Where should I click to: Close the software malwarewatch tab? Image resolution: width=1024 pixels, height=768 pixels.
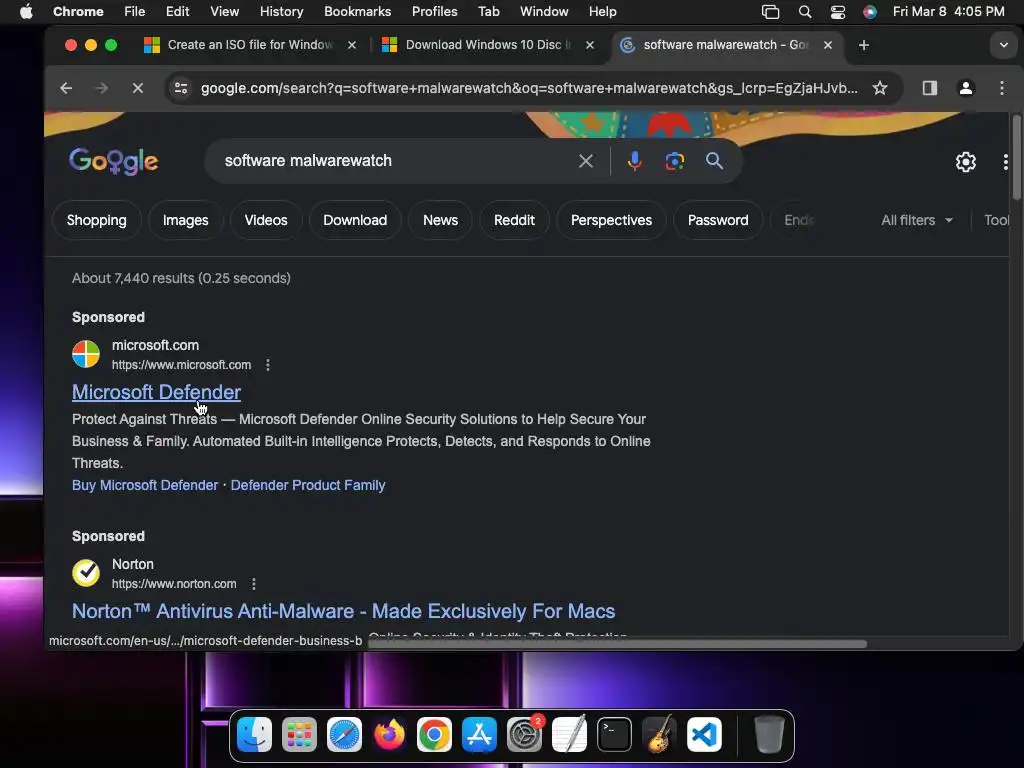[827, 45]
